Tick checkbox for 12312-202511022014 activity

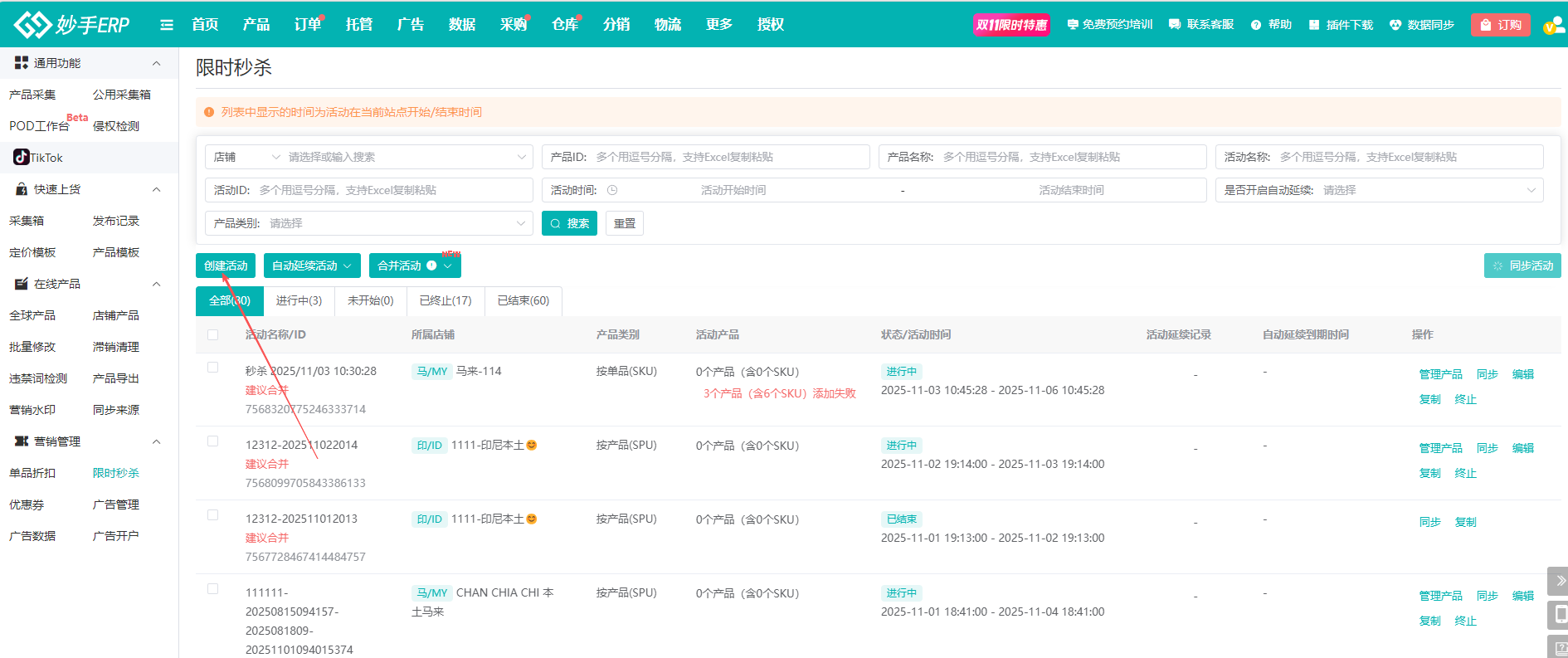[213, 441]
